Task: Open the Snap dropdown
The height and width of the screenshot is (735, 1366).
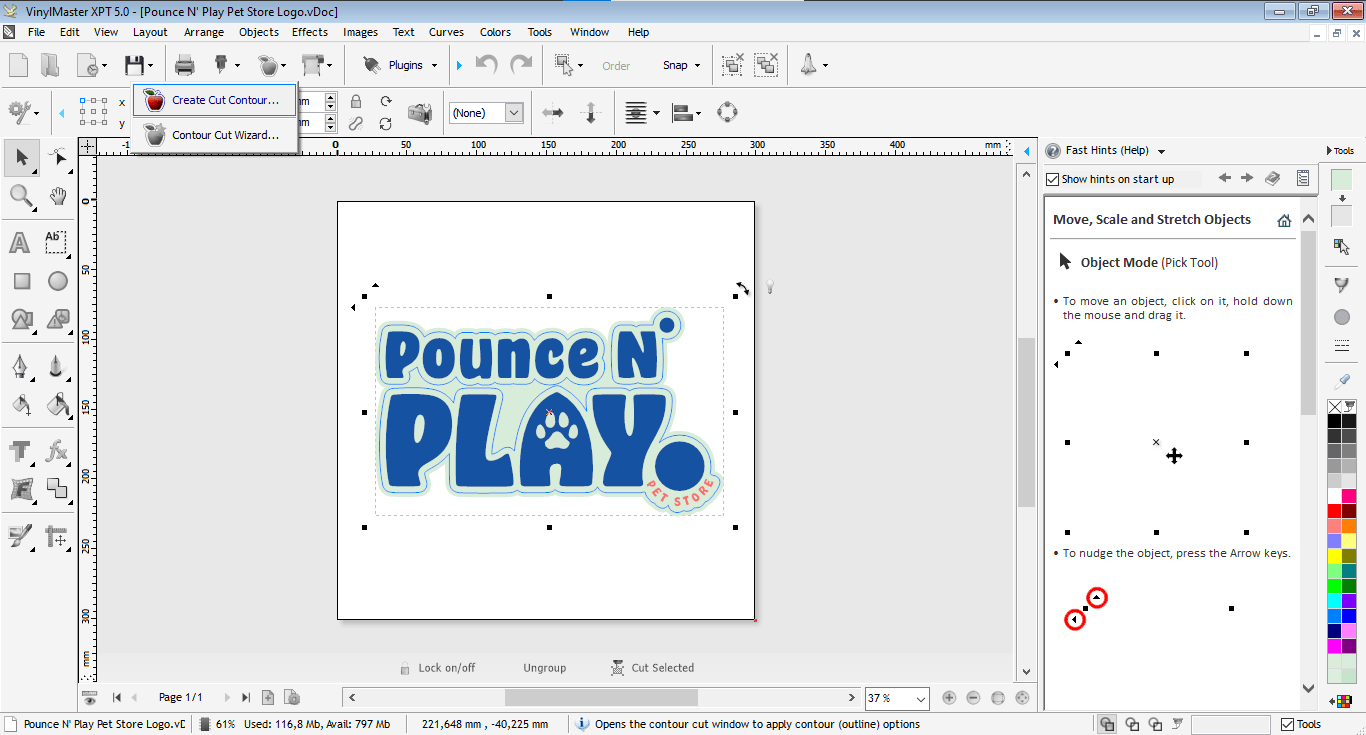Action: 681,65
